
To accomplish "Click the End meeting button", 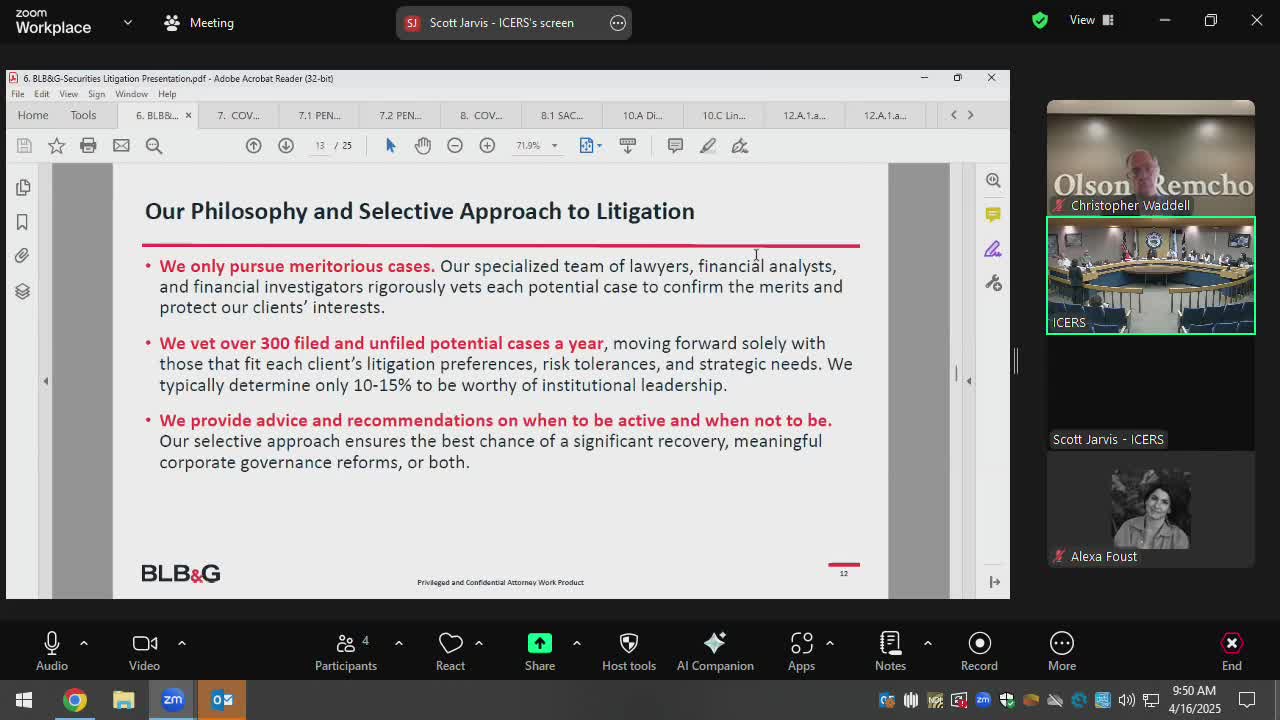I will click(x=1231, y=651).
